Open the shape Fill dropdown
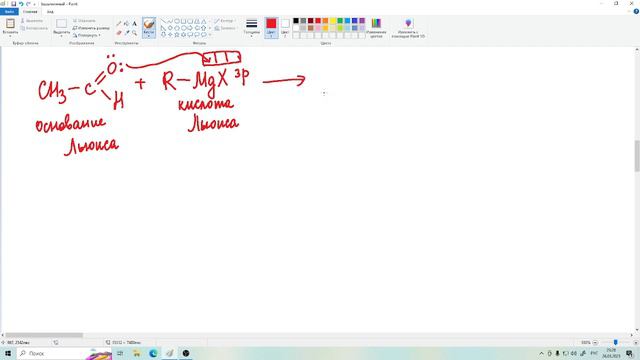 click(x=226, y=28)
